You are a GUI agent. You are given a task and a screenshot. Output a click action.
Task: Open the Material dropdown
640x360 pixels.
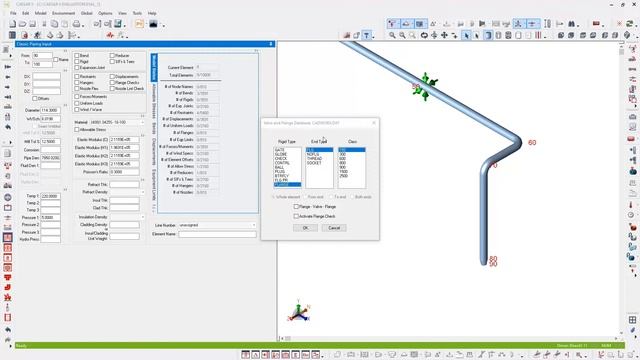pyautogui.click(x=142, y=122)
